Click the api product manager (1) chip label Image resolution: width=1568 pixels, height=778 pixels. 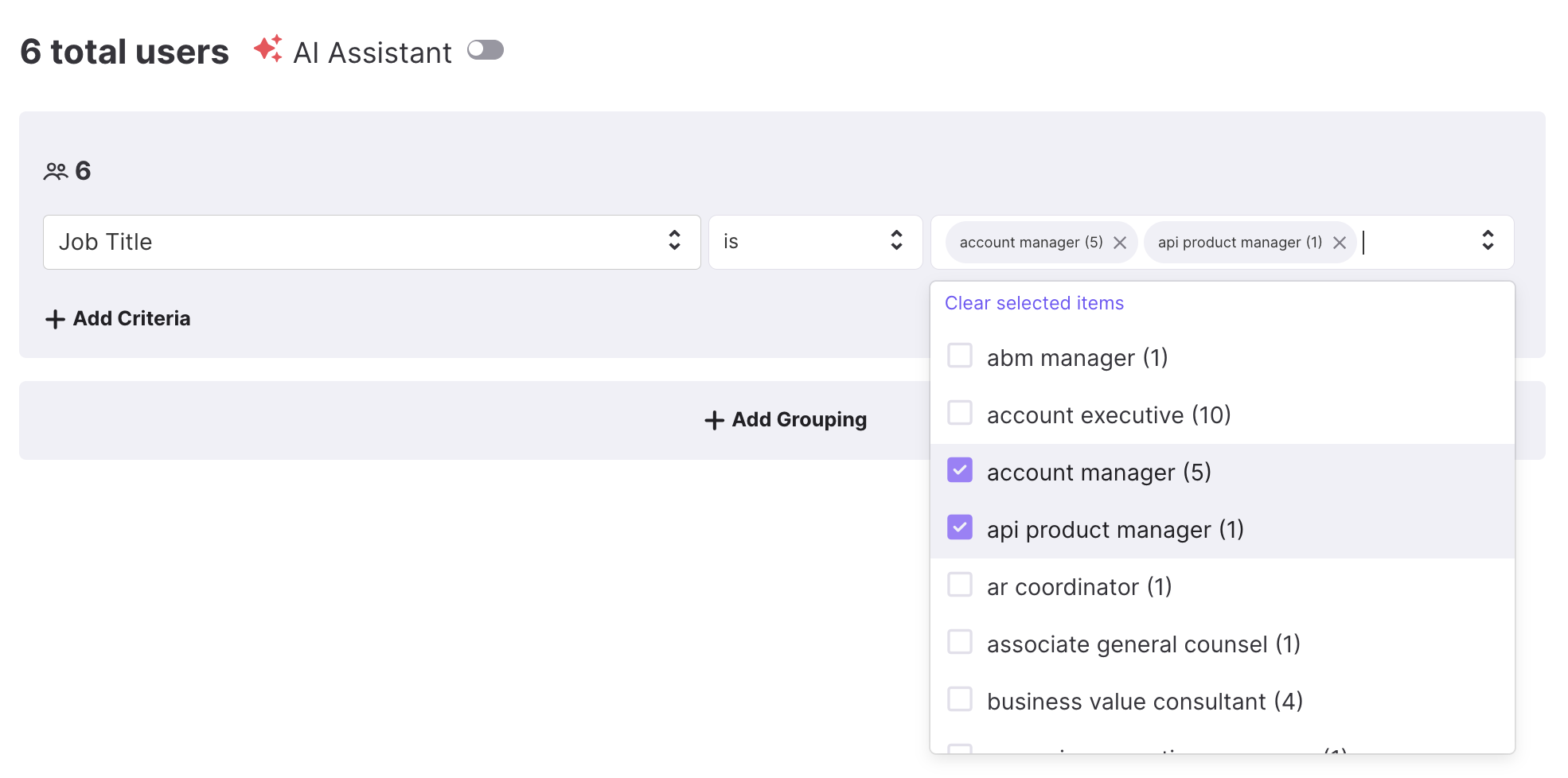click(1239, 243)
